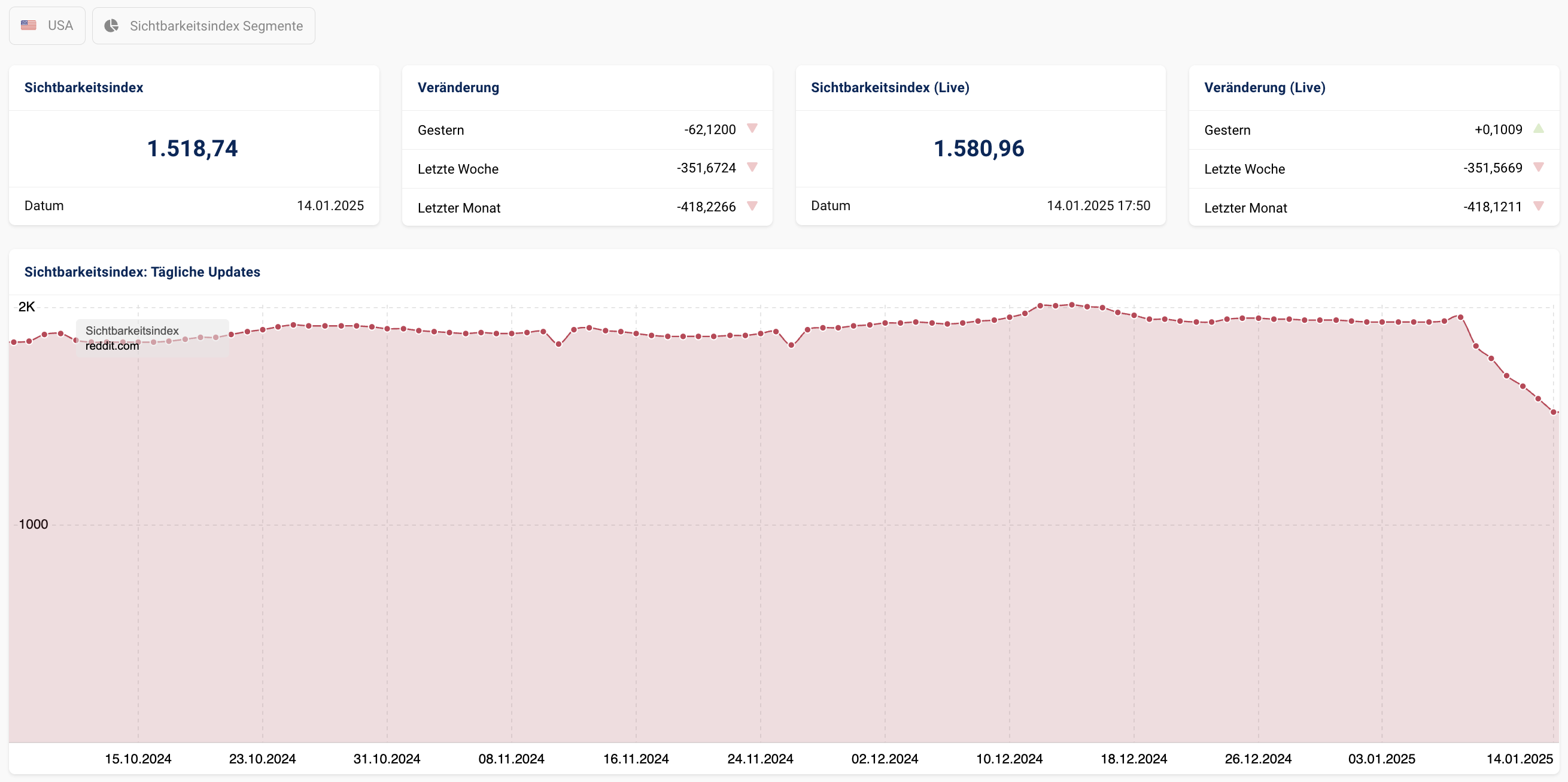
Task: Click reddit.com in the chart legend
Action: pyautogui.click(x=112, y=346)
